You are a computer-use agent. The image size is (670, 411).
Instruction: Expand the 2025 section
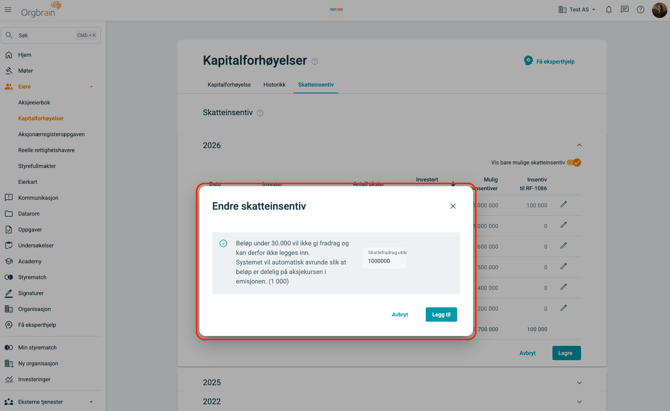pyautogui.click(x=579, y=382)
